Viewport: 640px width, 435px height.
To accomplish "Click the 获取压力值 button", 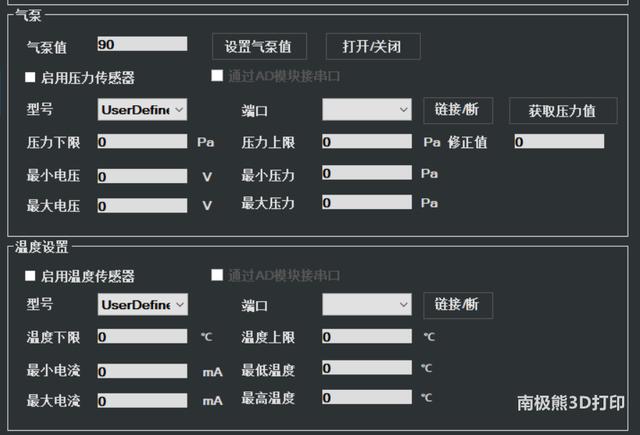I will pos(563,110).
